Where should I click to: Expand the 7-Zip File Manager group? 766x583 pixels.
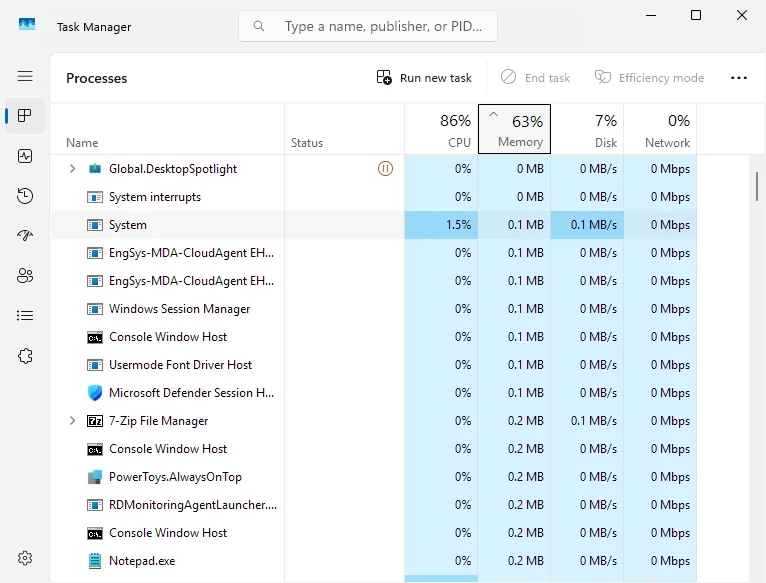(x=72, y=421)
